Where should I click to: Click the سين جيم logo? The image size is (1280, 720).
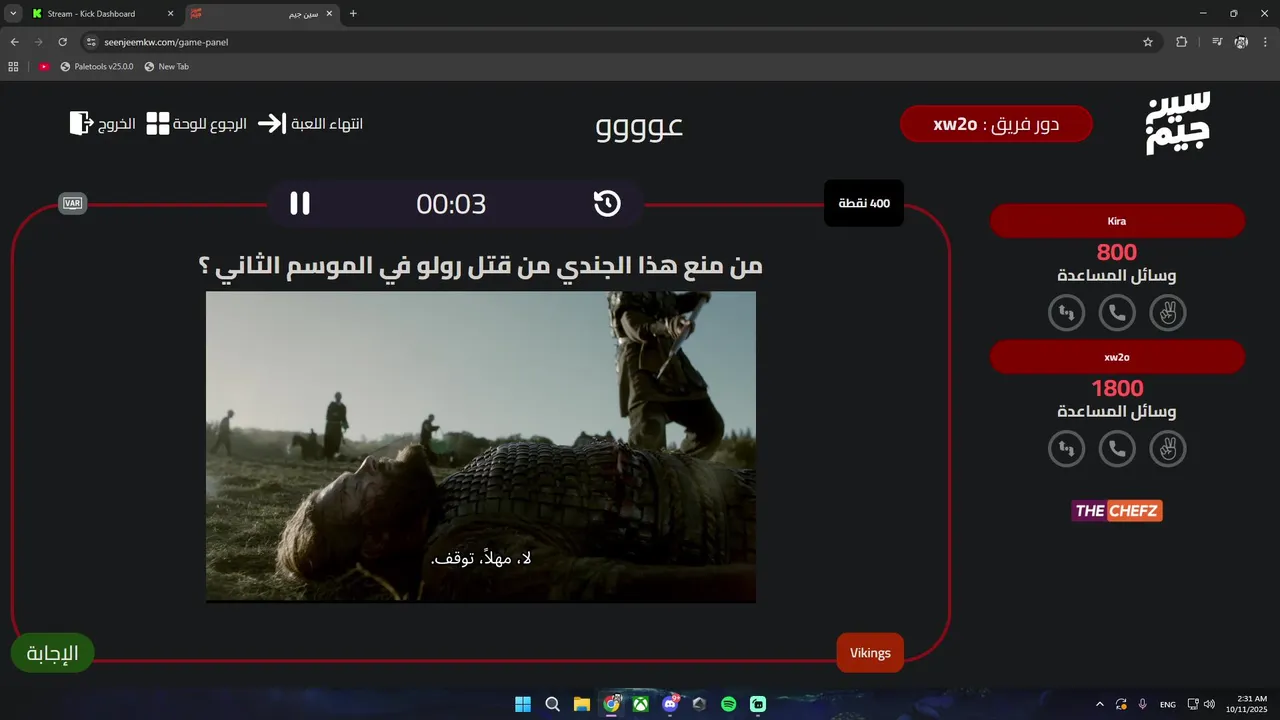point(1178,123)
